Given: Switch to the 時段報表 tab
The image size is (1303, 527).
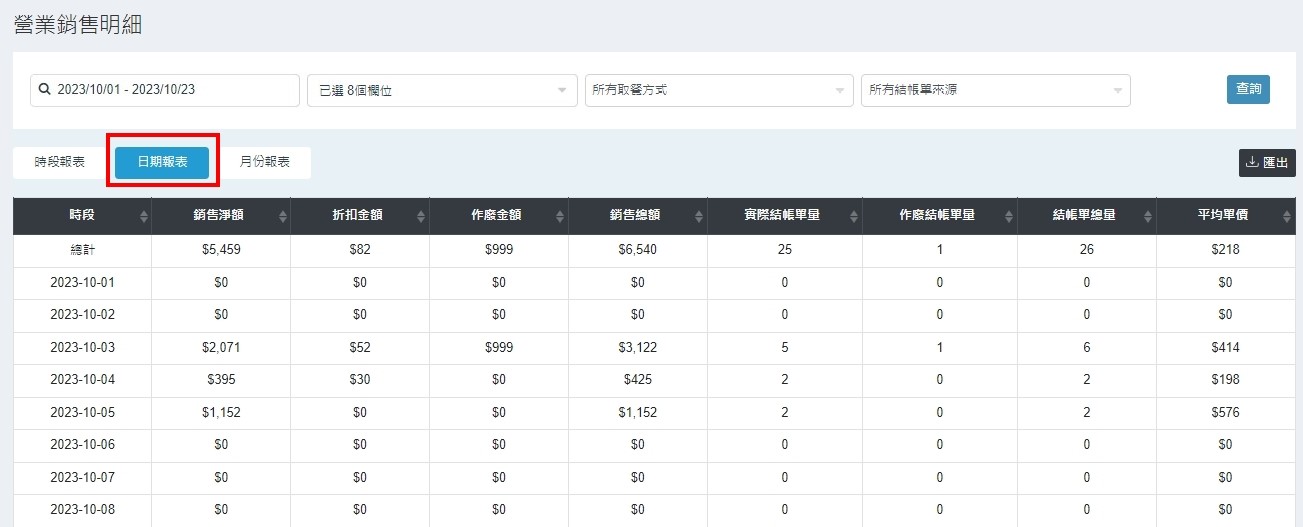Looking at the screenshot, I should [60, 162].
